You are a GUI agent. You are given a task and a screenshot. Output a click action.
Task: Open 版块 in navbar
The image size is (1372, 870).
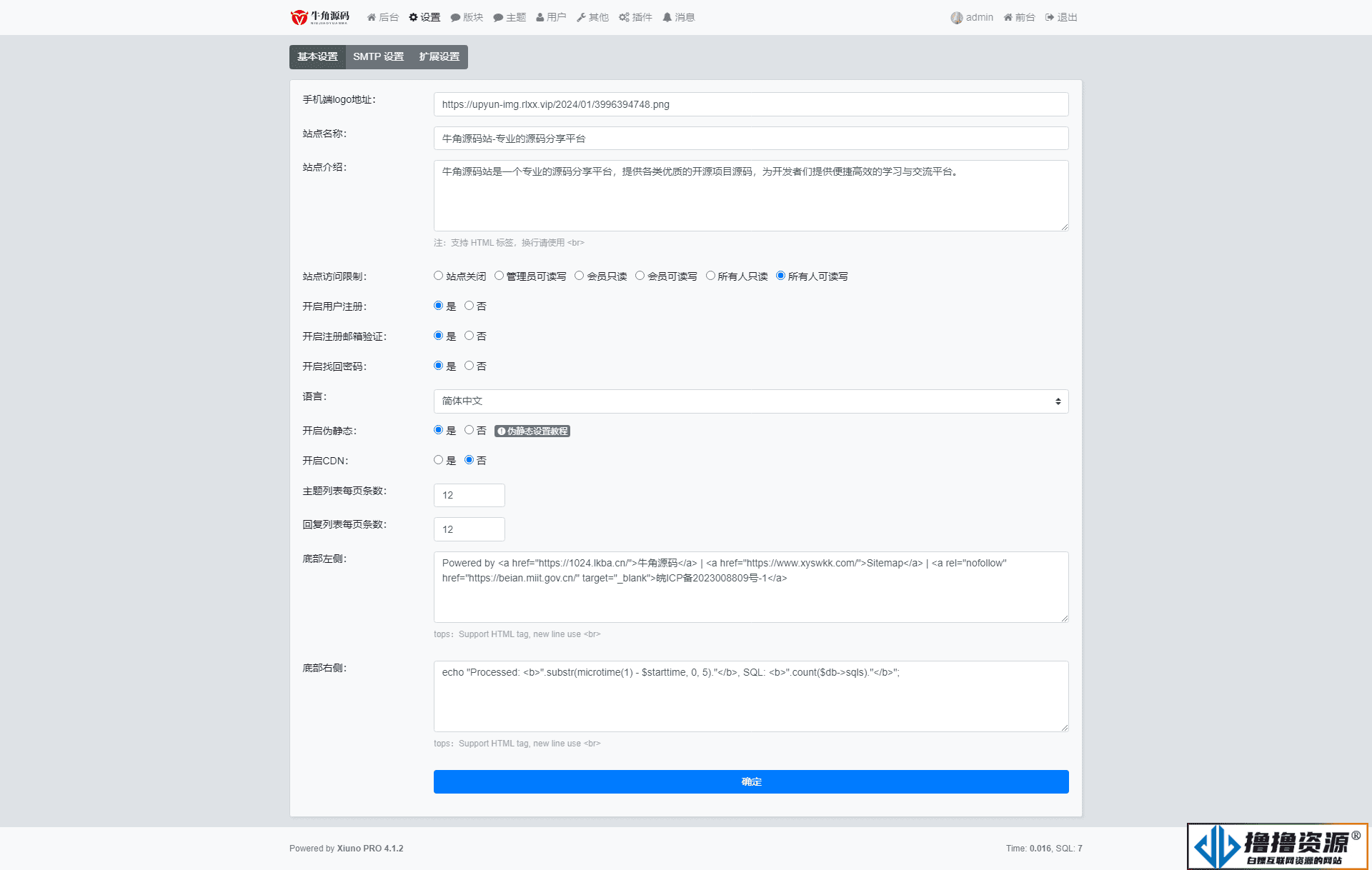[x=467, y=17]
